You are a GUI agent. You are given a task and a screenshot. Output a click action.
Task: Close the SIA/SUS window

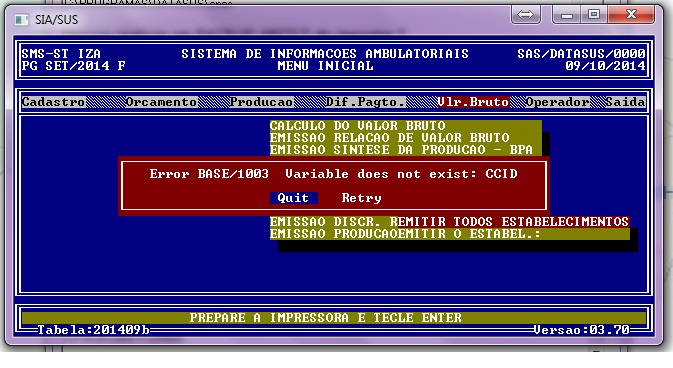631,15
